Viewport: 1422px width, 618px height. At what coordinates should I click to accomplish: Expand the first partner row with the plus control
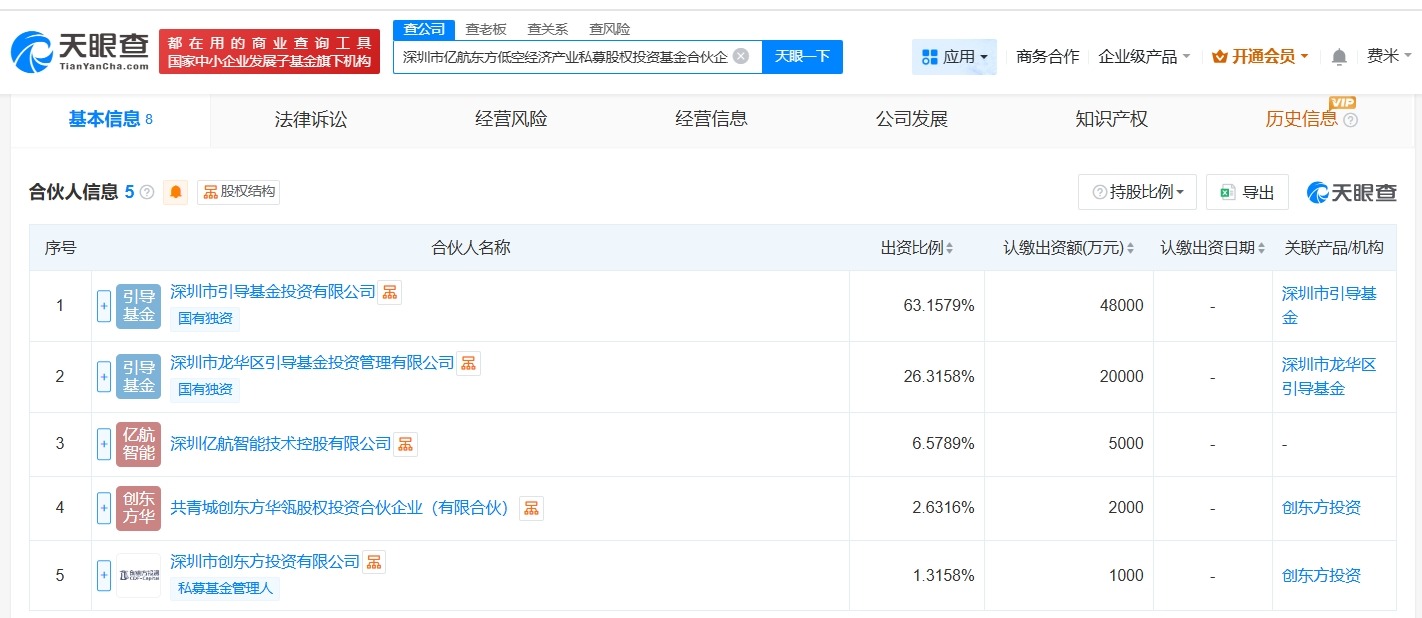click(103, 307)
